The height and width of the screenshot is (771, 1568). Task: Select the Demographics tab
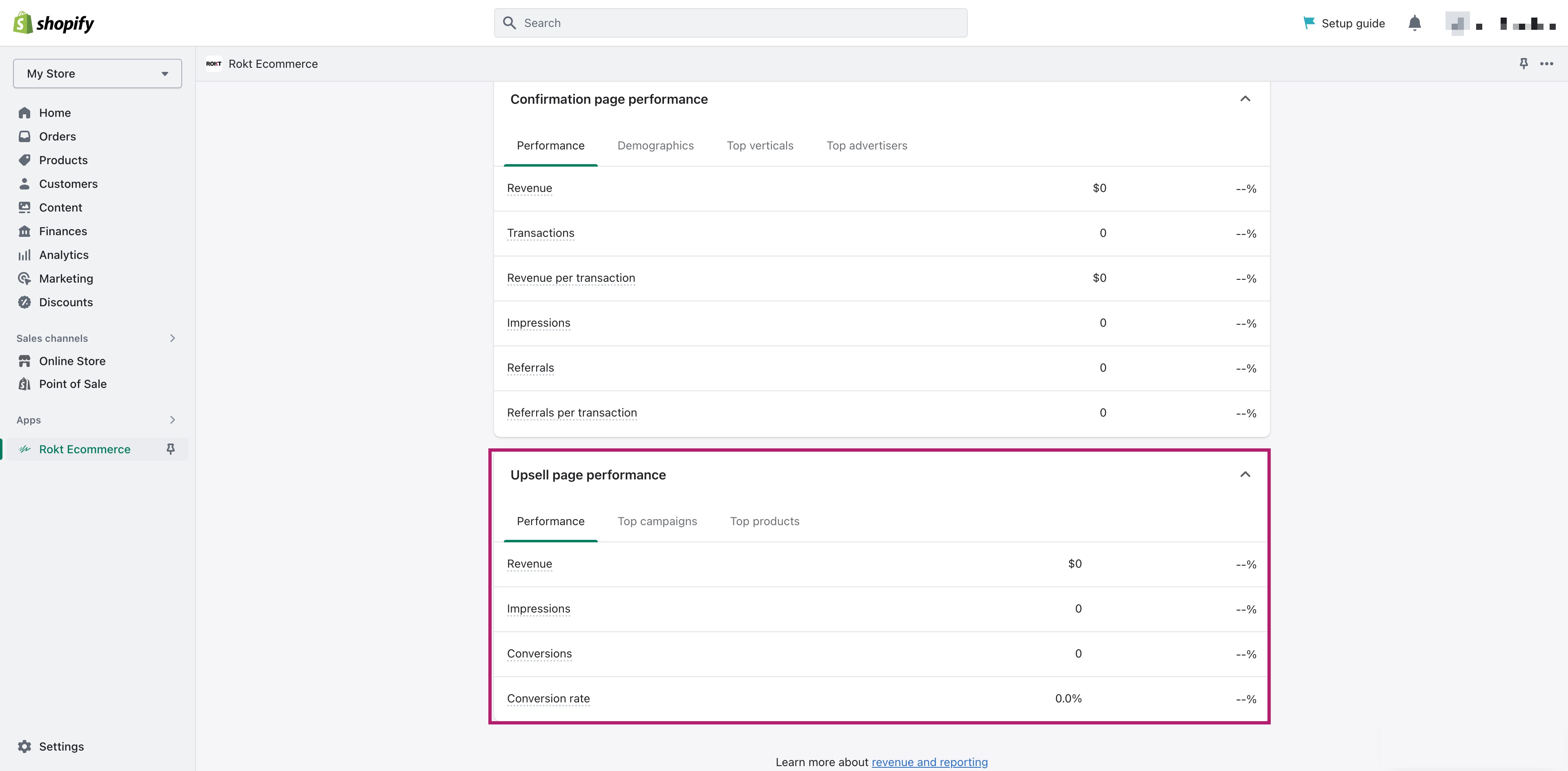click(655, 145)
